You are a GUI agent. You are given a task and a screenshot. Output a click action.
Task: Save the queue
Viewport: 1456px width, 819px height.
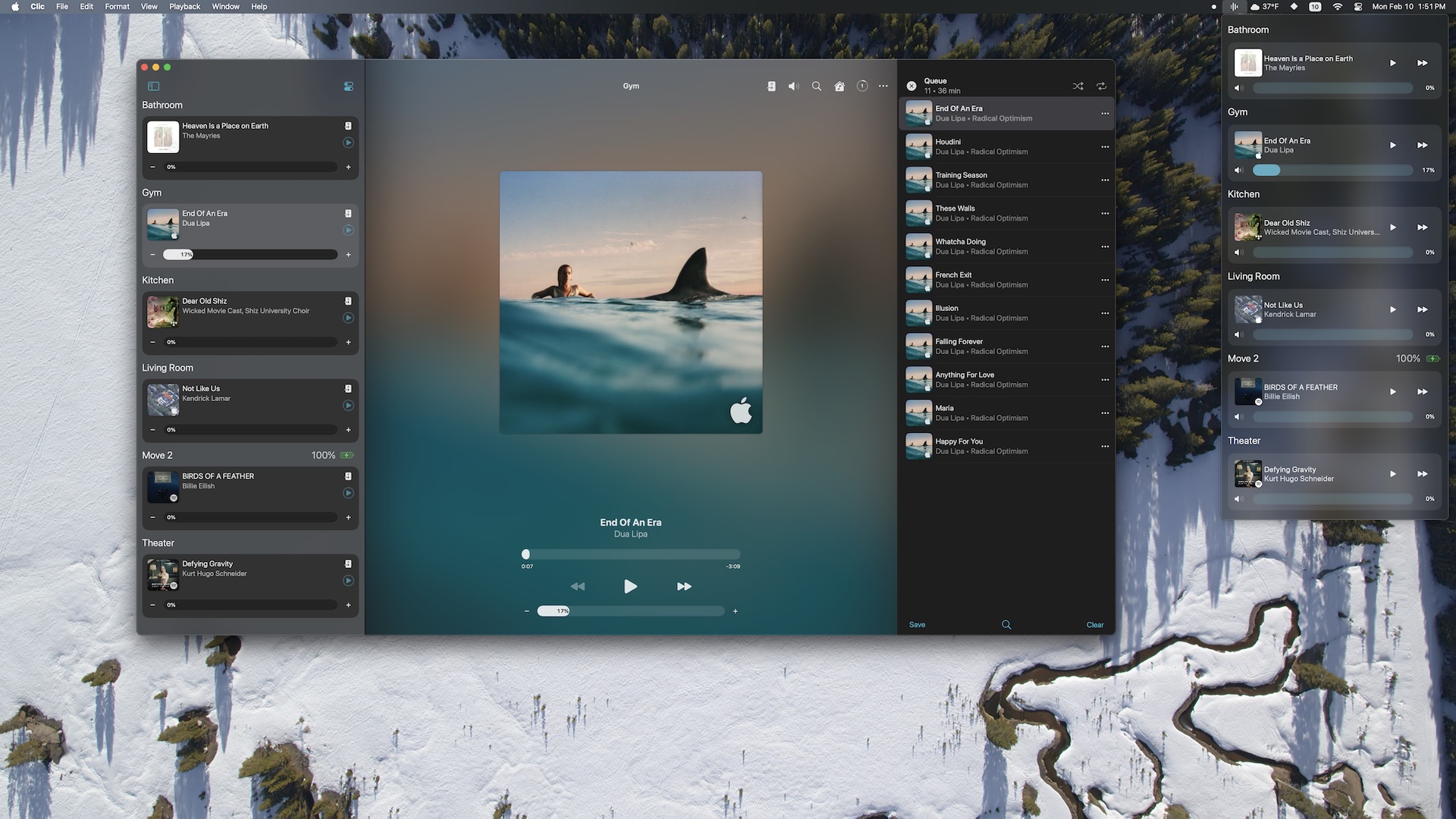[917, 625]
